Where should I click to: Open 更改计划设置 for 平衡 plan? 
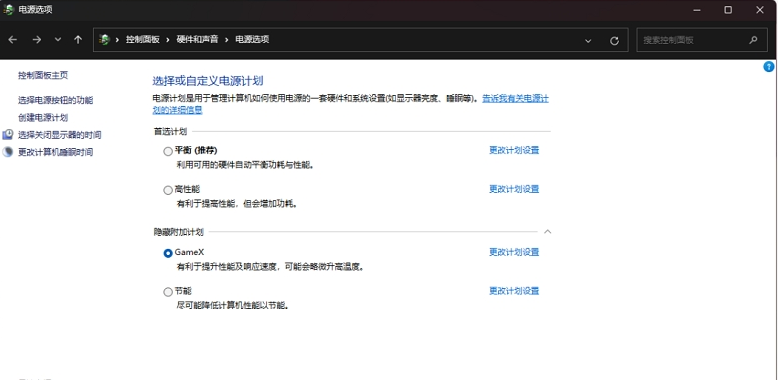[x=514, y=150]
